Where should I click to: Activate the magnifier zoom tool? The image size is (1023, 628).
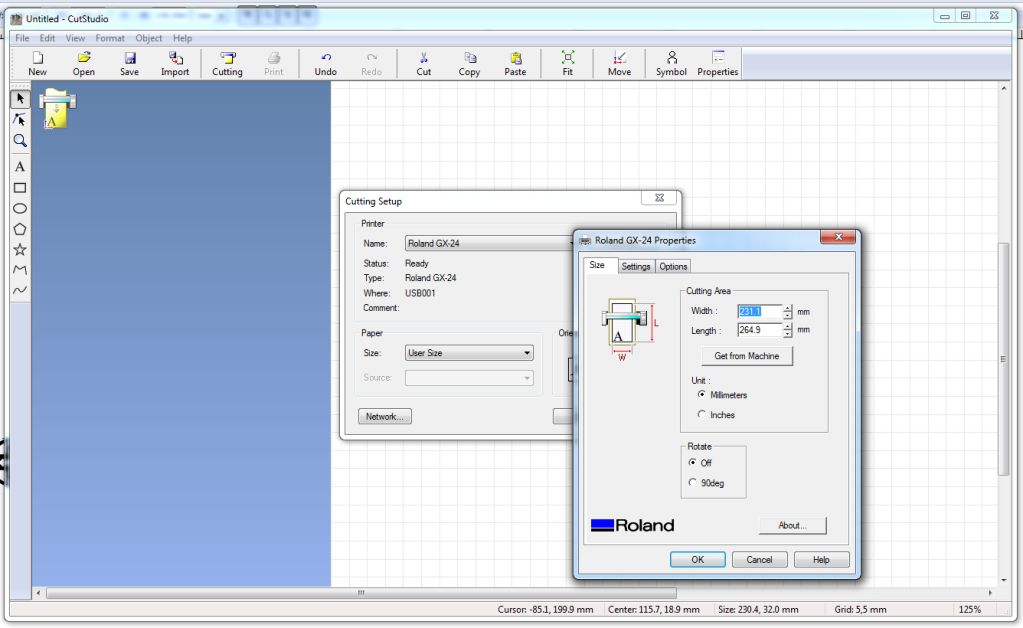click(x=20, y=140)
